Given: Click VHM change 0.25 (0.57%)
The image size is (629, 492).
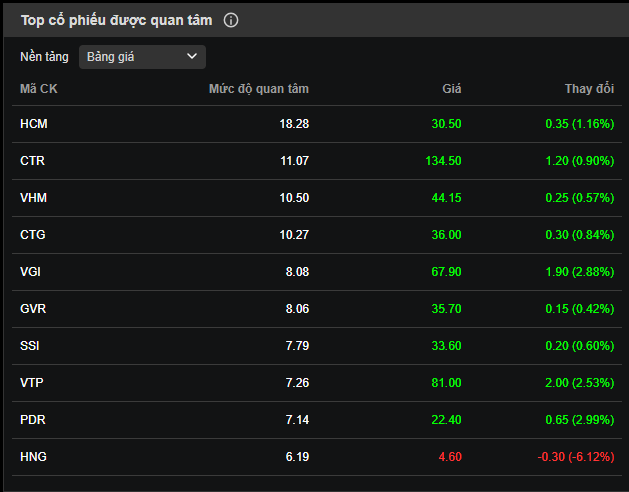Looking at the screenshot, I should (580, 198).
